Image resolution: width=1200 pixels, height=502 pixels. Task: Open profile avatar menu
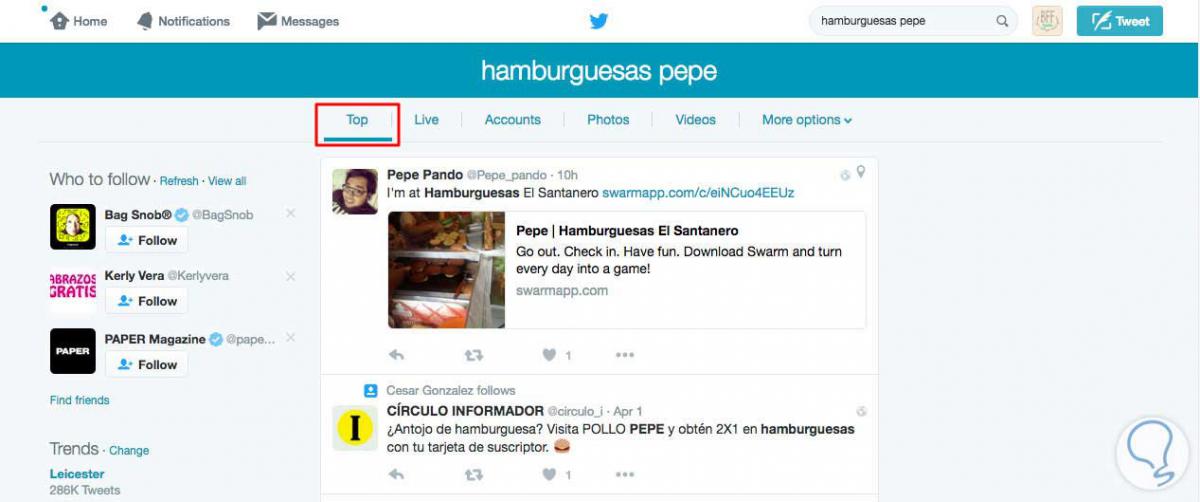1047,21
